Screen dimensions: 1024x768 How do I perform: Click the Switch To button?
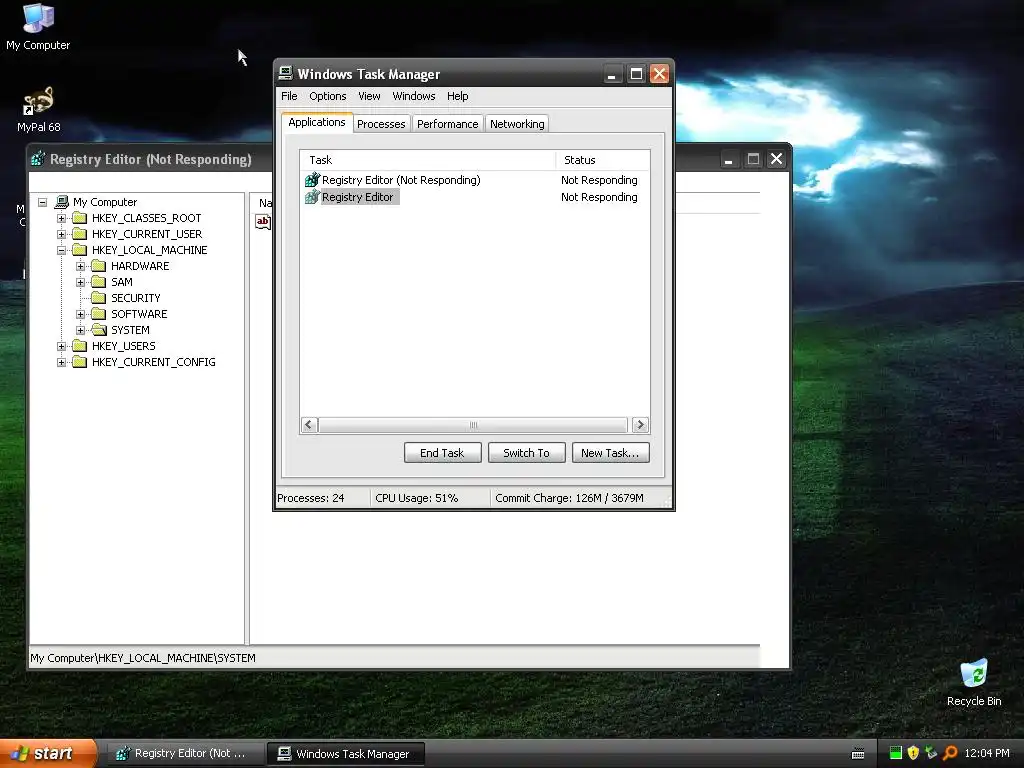pos(526,453)
